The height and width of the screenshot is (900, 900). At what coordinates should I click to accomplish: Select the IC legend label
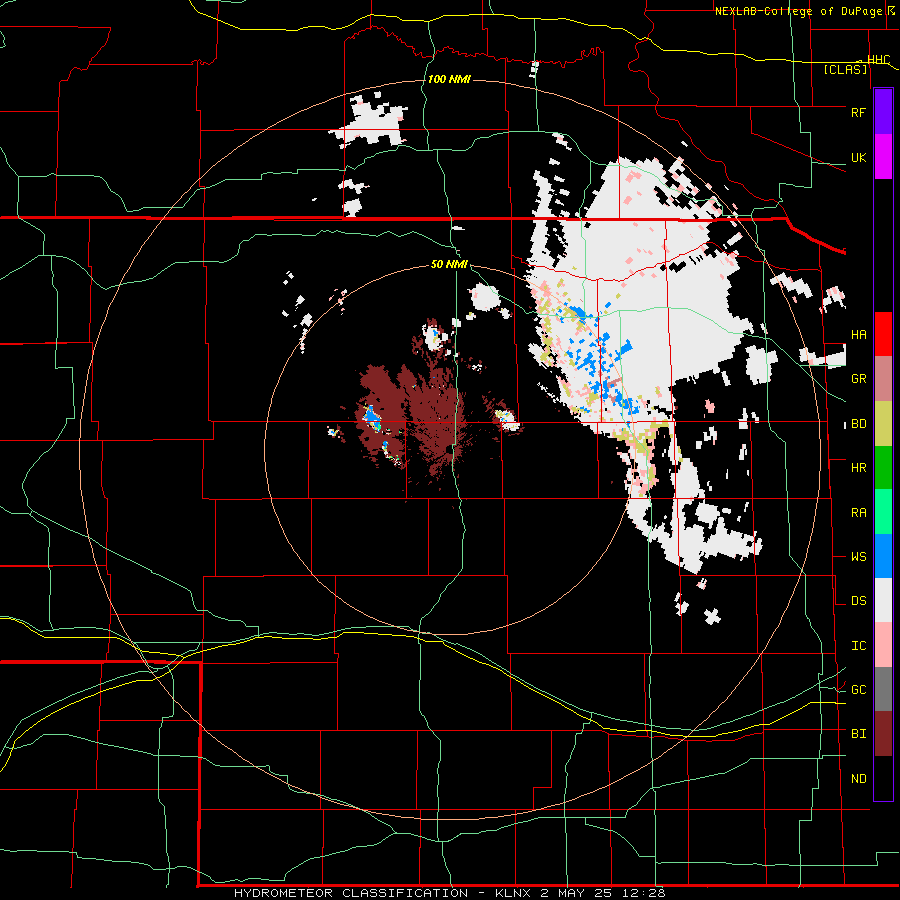click(858, 646)
